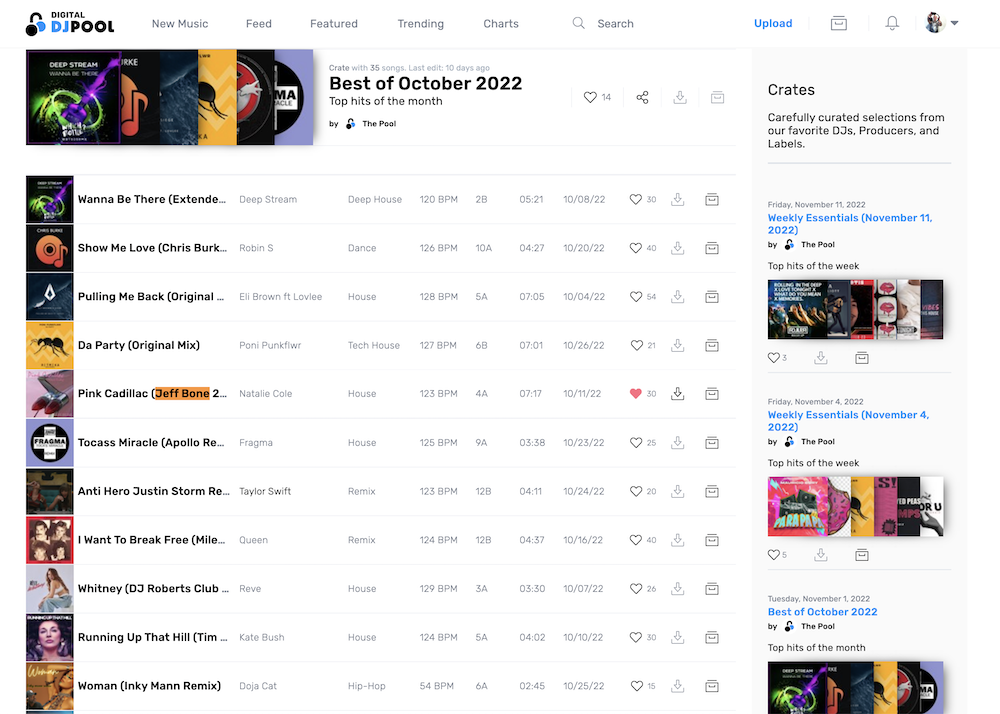Unlike the Pink Cadillac track

click(x=636, y=394)
